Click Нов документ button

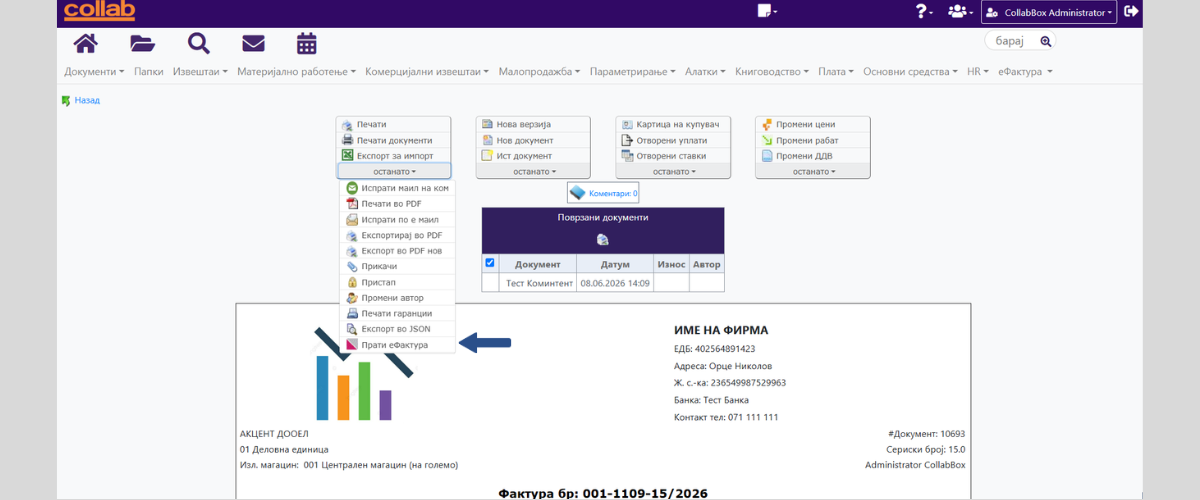tap(533, 140)
